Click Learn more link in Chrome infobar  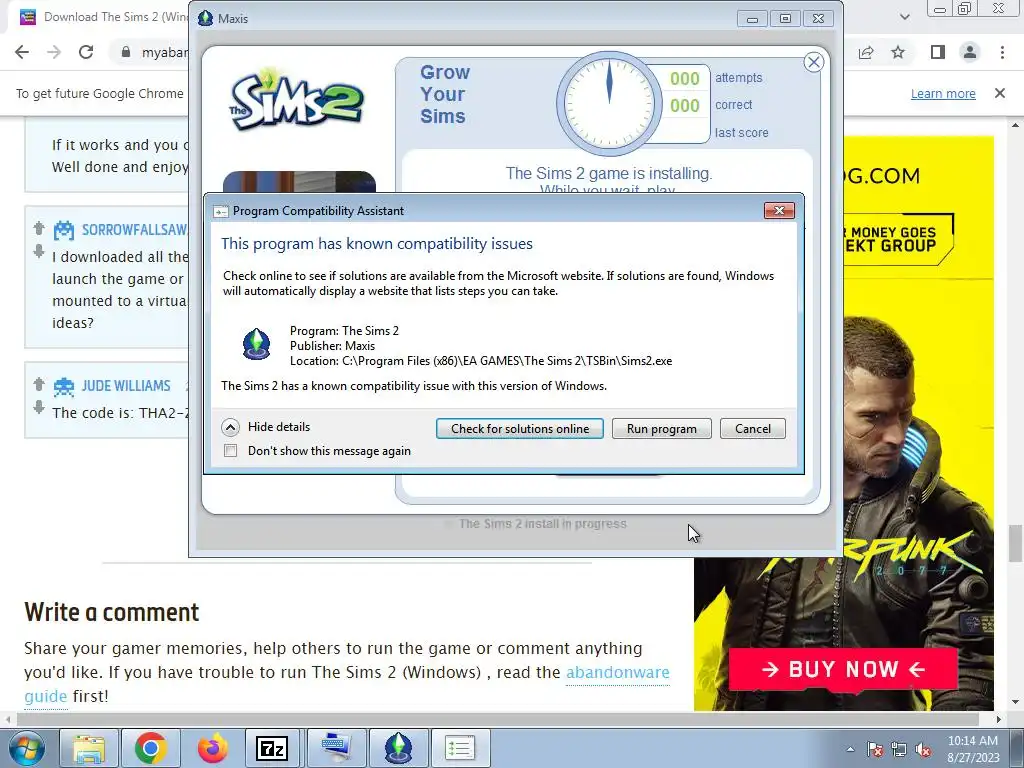[943, 93]
